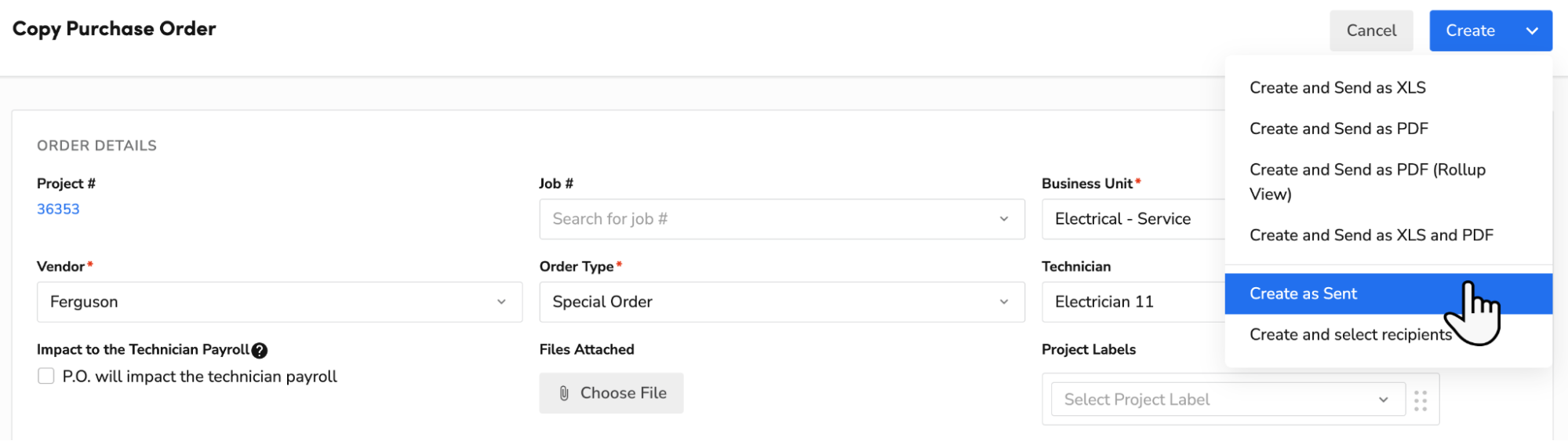Select Create and Send as XLS

click(1337, 88)
